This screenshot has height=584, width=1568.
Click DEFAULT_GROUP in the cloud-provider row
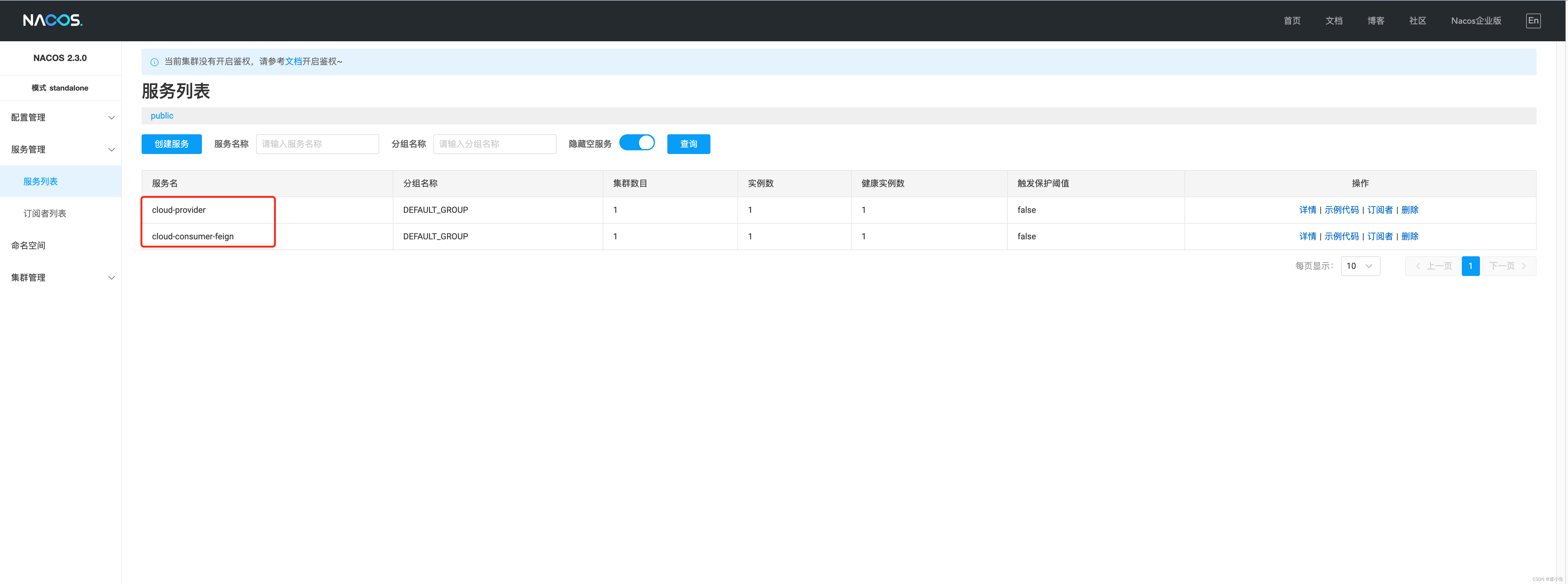pos(435,210)
